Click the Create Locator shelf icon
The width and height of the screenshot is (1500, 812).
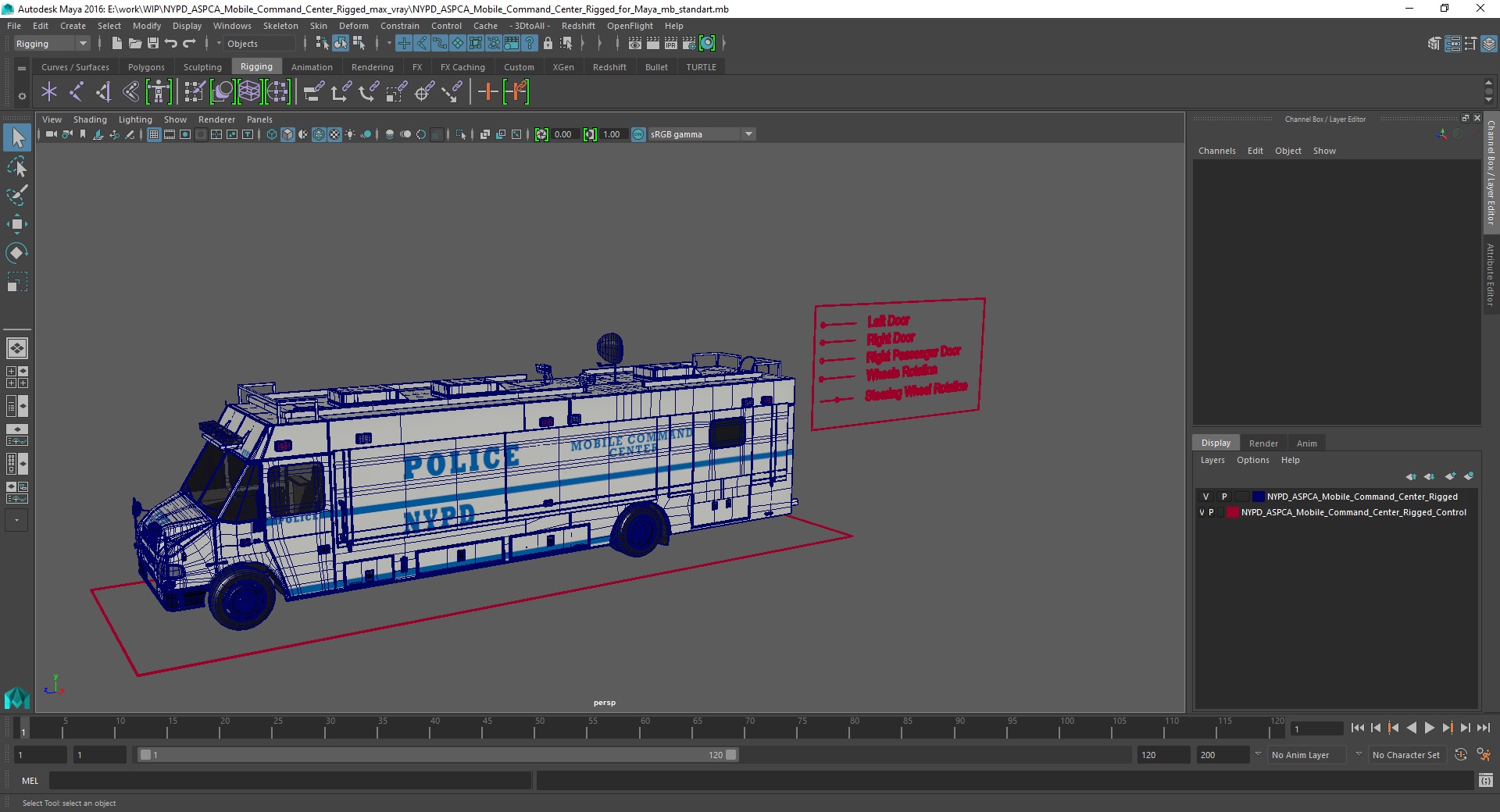[49, 92]
